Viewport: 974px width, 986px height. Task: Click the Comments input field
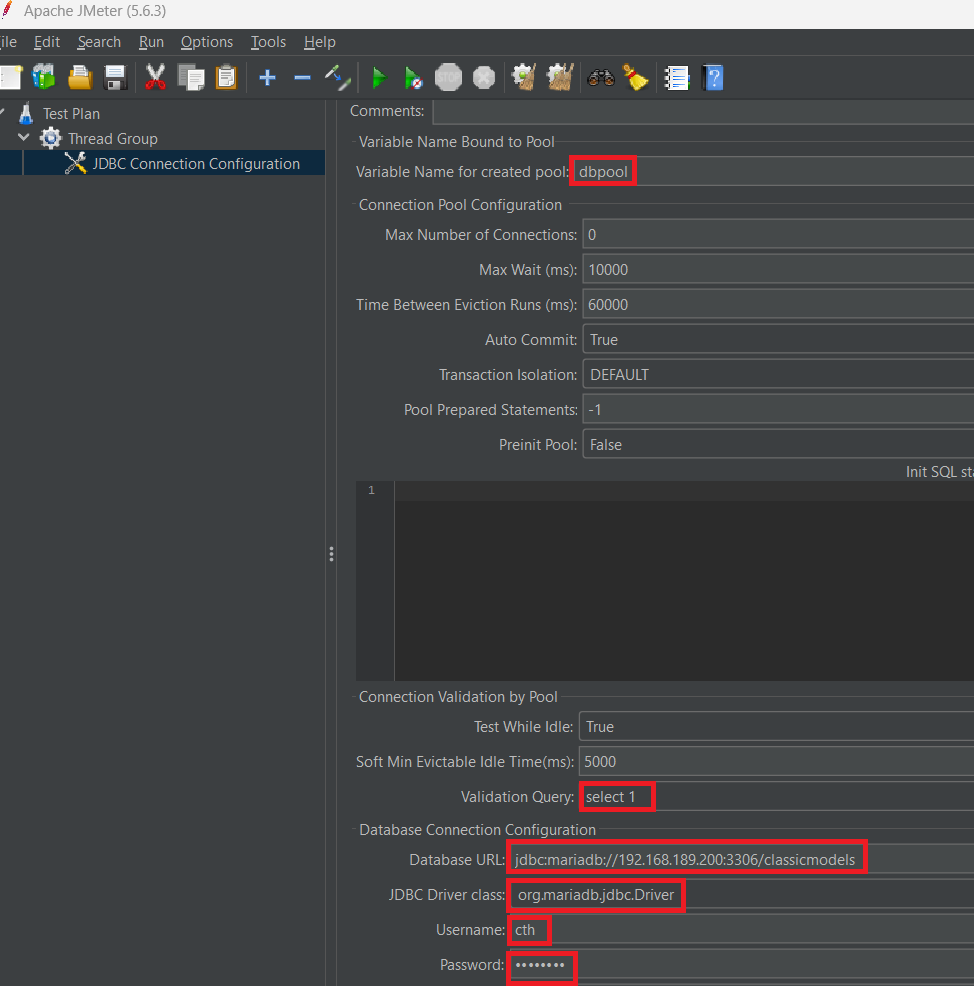coord(703,111)
